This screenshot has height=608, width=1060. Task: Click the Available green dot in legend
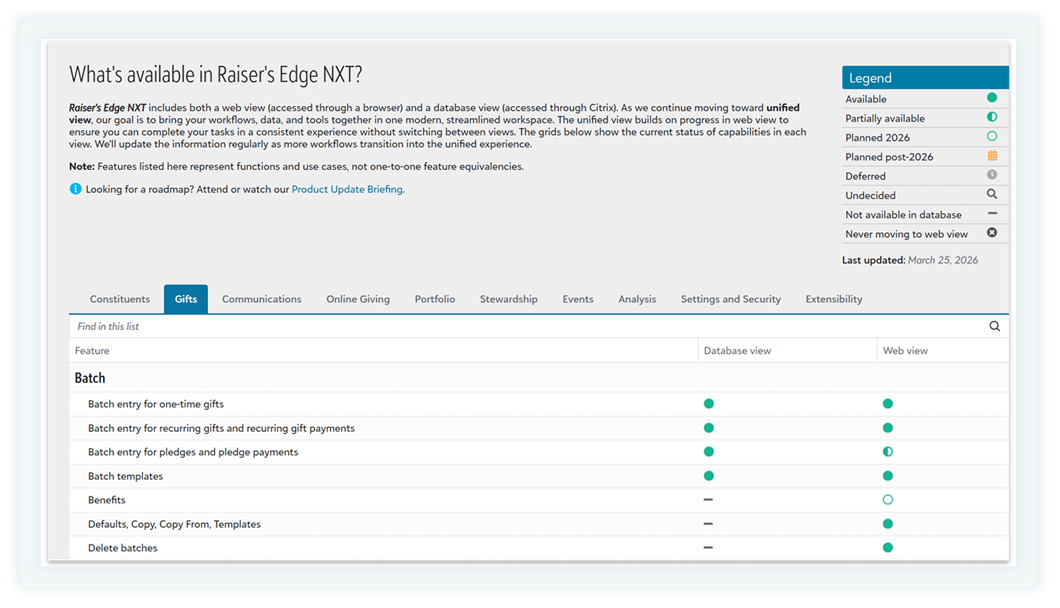click(992, 98)
